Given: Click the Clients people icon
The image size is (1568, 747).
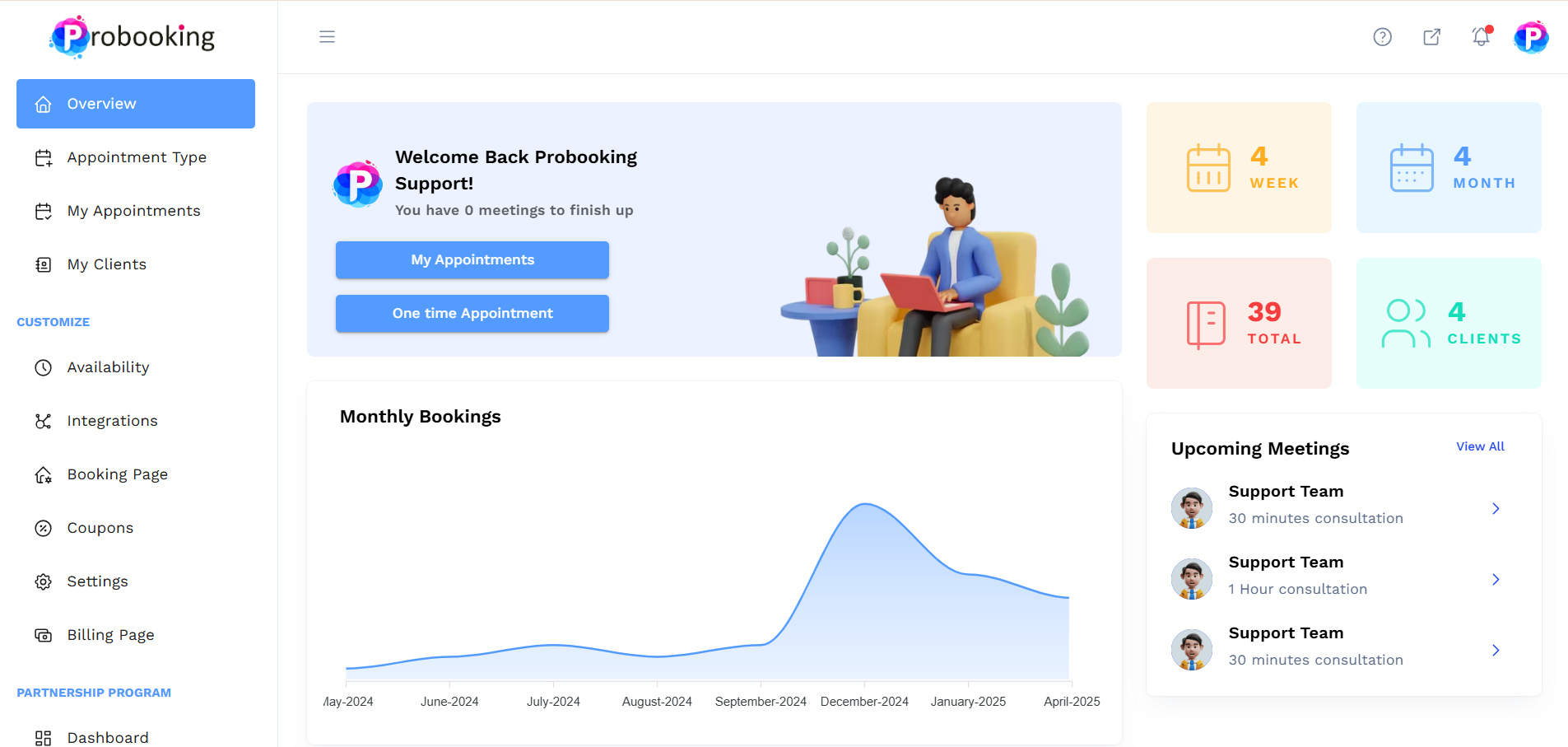Looking at the screenshot, I should pyautogui.click(x=1406, y=323).
